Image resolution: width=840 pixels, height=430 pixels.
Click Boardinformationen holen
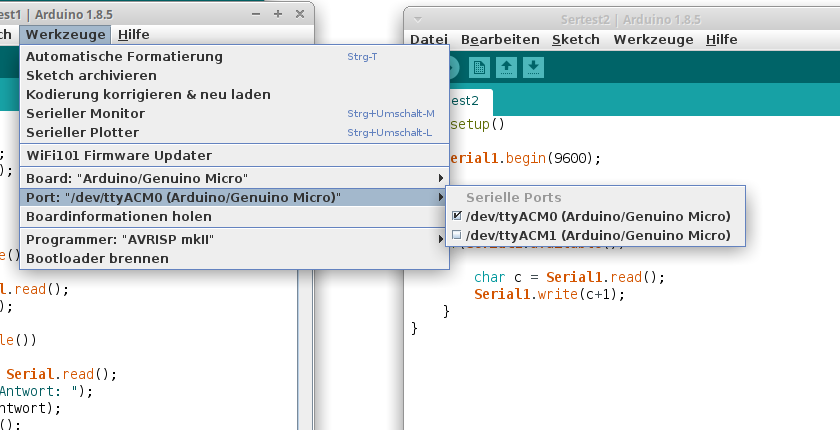(x=118, y=216)
